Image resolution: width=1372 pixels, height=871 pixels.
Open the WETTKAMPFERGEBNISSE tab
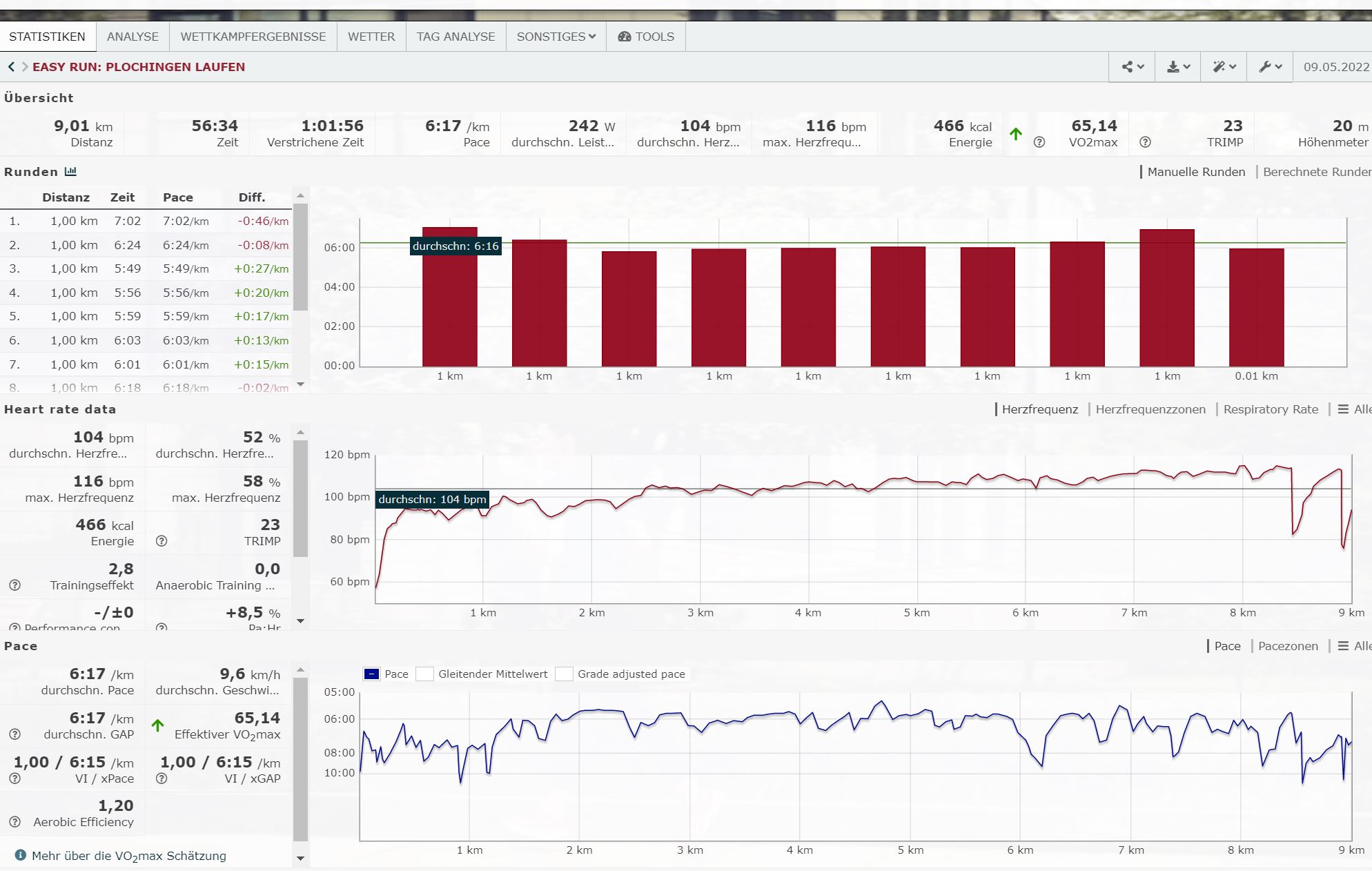(253, 37)
